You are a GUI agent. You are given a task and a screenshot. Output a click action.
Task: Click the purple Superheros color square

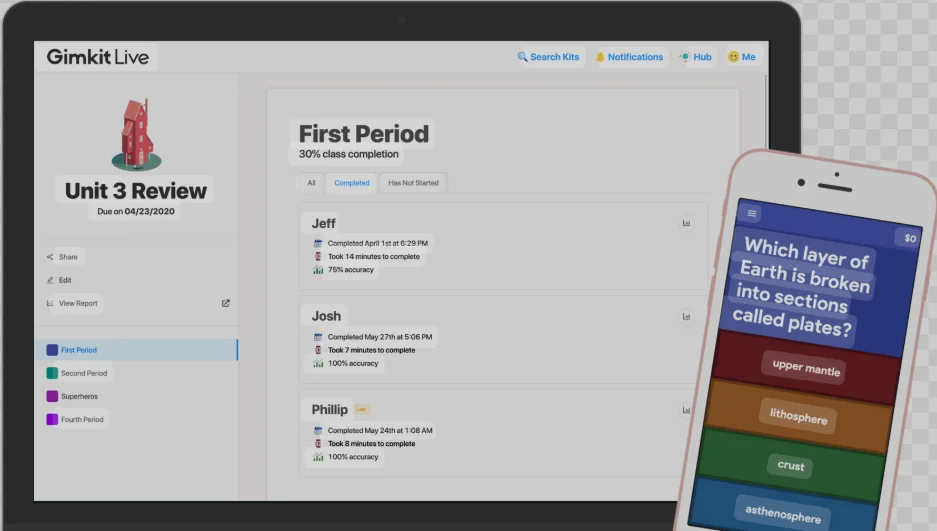coord(53,396)
